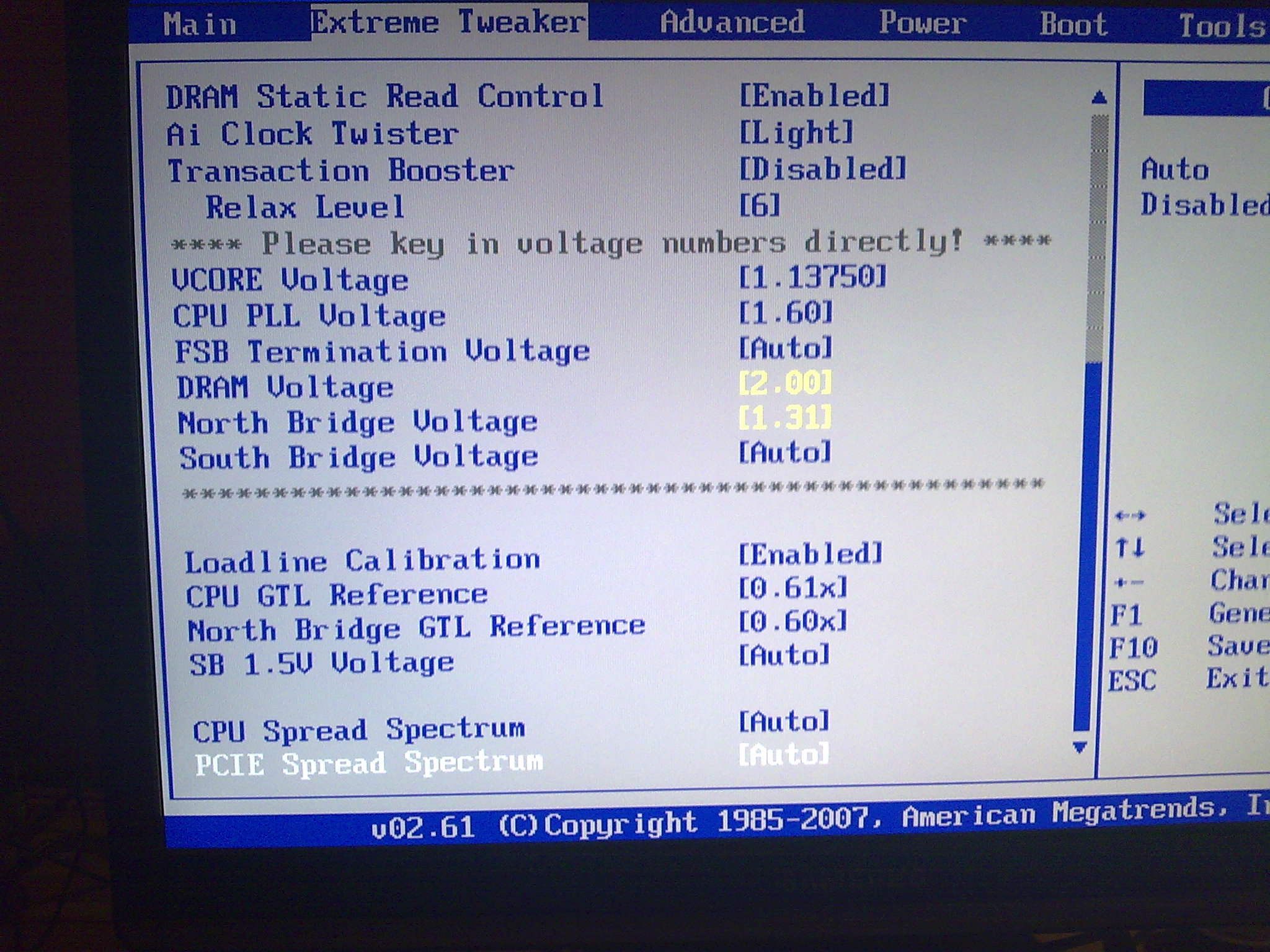1270x952 pixels.
Task: Select Ai Clock Twister label
Action: tap(313, 134)
